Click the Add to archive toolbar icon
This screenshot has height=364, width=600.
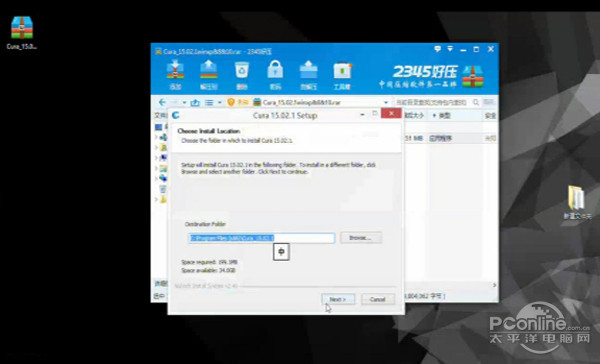pyautogui.click(x=175, y=75)
